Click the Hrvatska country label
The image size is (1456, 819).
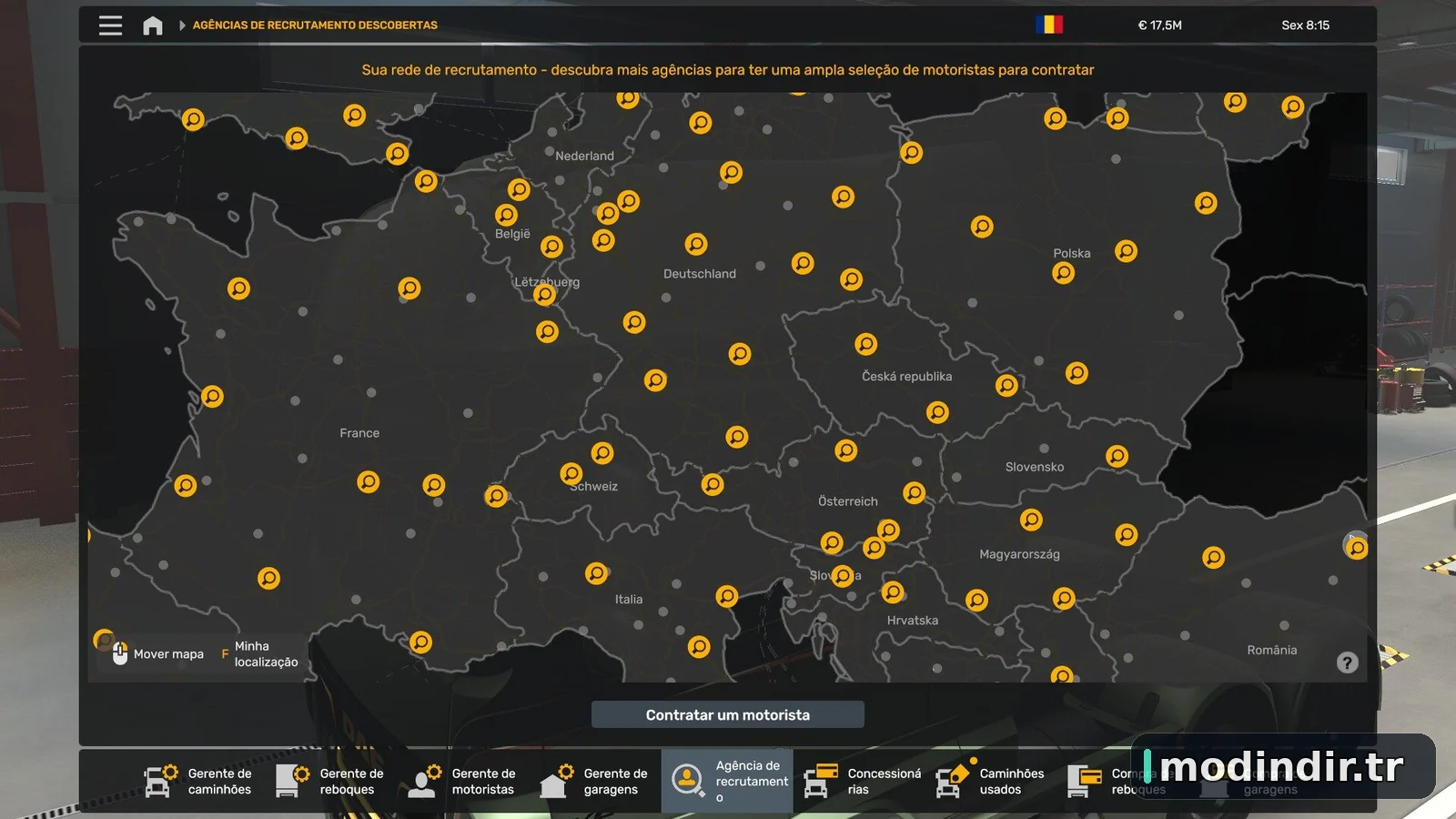coord(913,621)
